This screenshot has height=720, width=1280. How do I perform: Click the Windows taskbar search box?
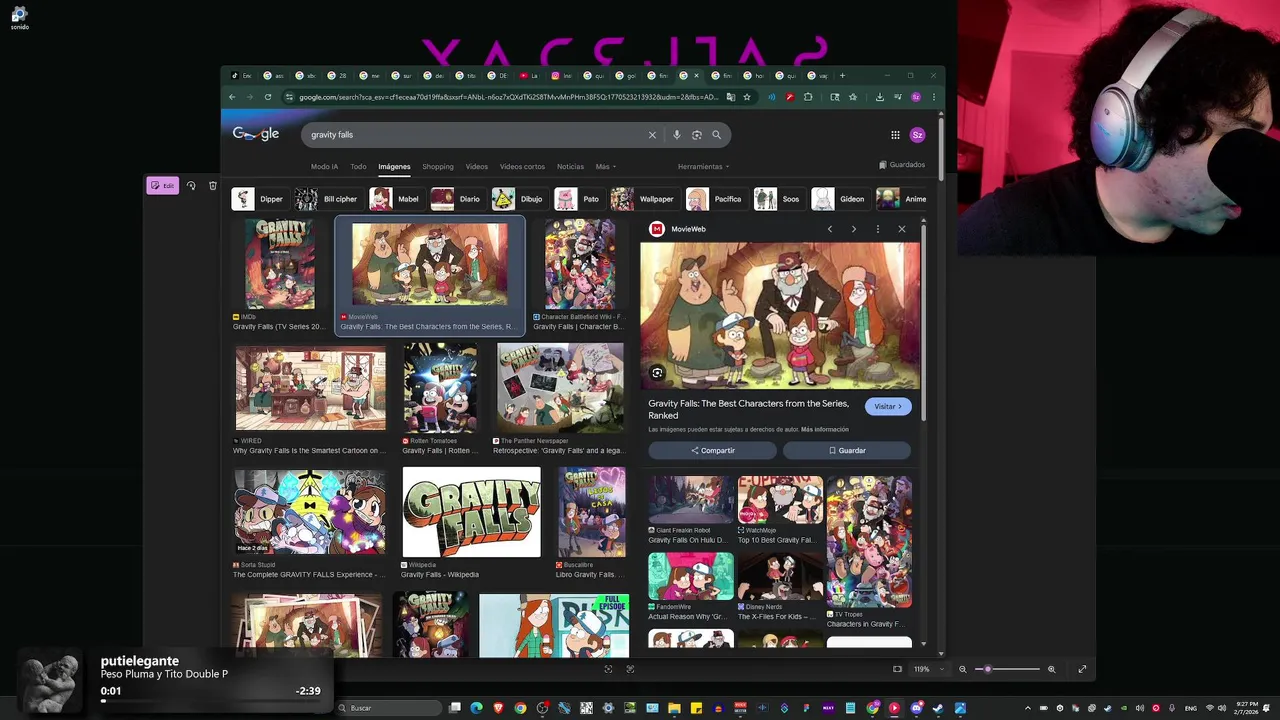click(388, 708)
